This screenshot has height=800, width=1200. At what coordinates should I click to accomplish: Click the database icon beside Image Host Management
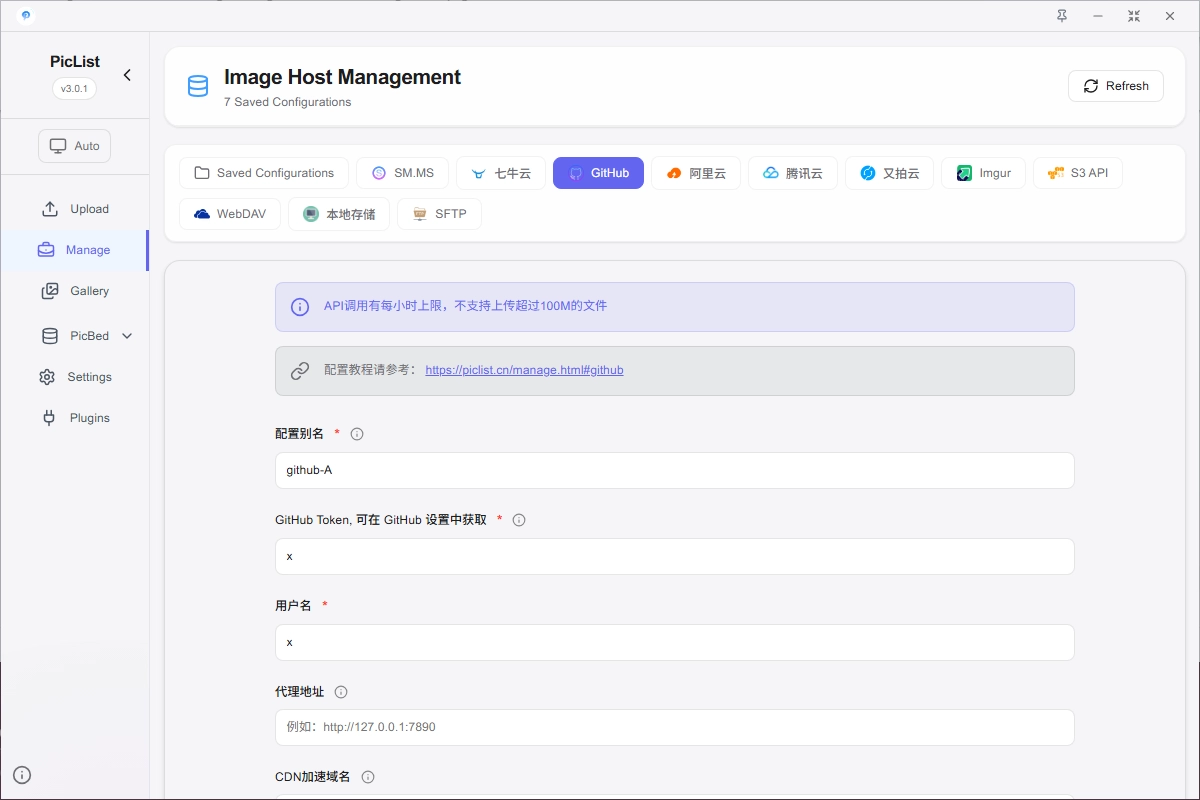point(198,86)
